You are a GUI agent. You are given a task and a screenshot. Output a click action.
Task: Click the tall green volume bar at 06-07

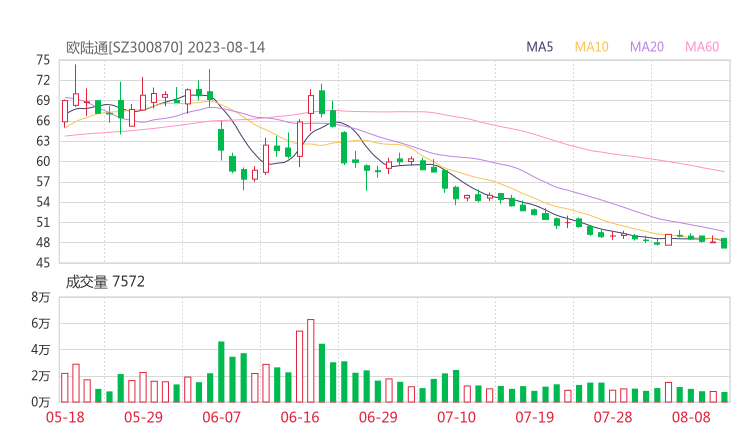(x=221, y=372)
